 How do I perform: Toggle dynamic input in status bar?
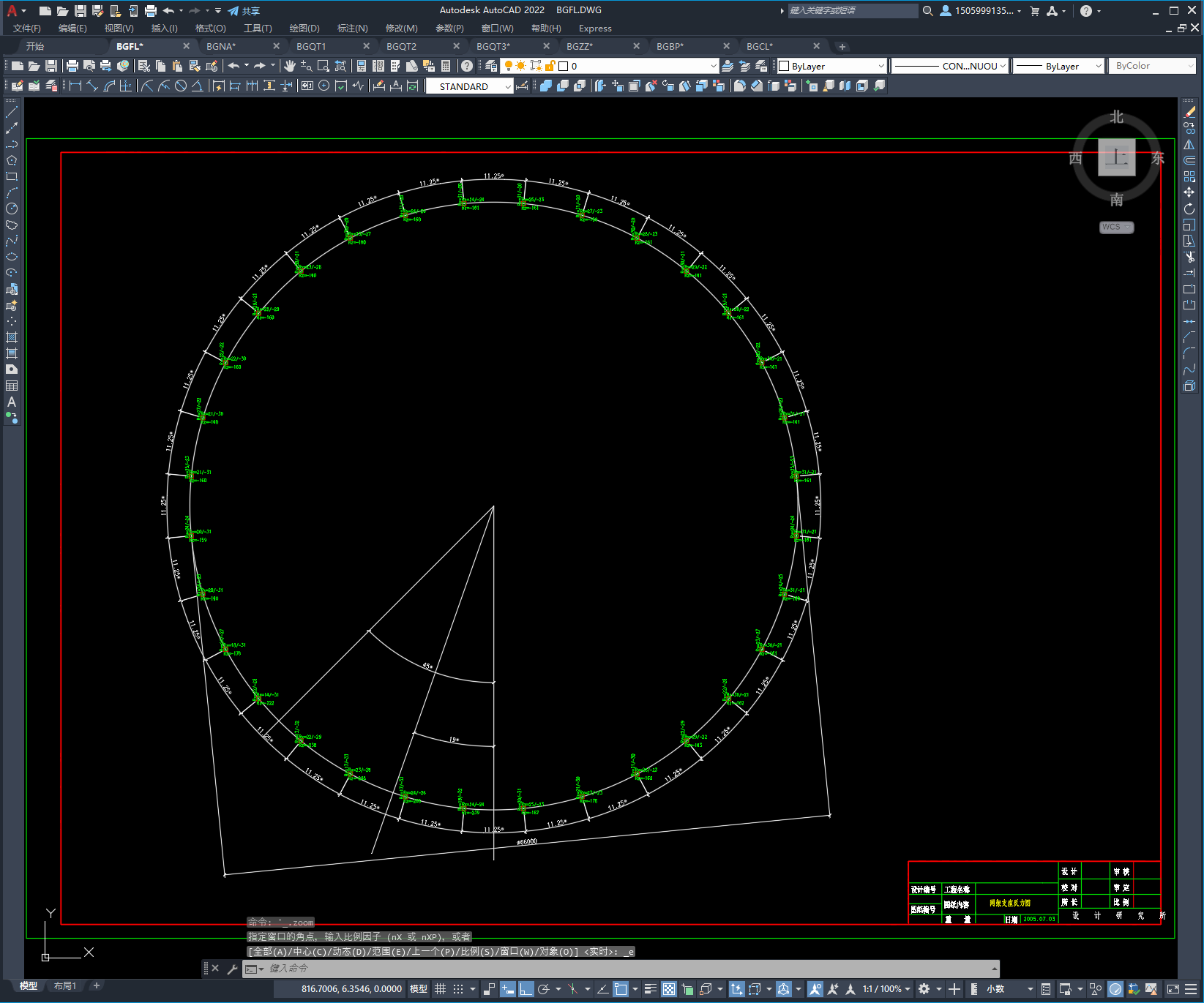coord(508,989)
